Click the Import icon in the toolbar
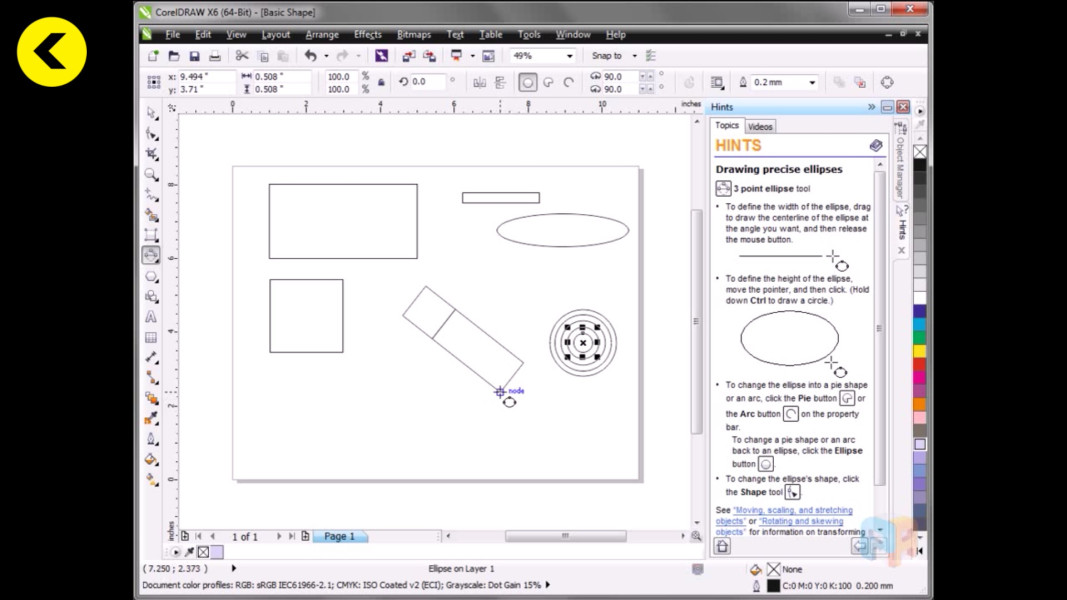The width and height of the screenshot is (1067, 600). pyautogui.click(x=408, y=56)
